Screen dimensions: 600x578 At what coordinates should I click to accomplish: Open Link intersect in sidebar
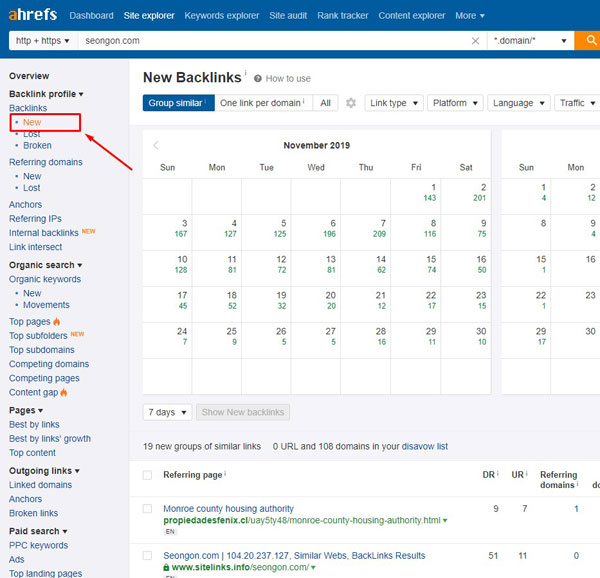[36, 247]
